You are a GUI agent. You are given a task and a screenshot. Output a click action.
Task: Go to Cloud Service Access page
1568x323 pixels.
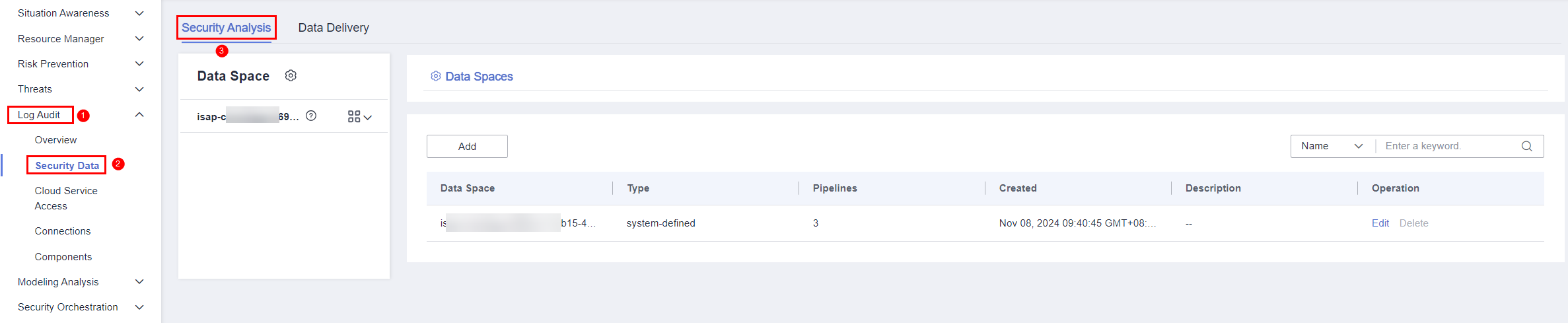(x=66, y=198)
